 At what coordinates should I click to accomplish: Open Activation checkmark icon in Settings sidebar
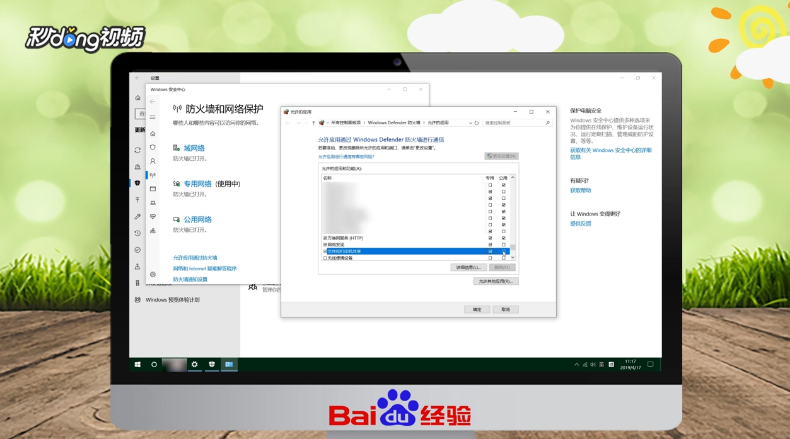point(138,250)
